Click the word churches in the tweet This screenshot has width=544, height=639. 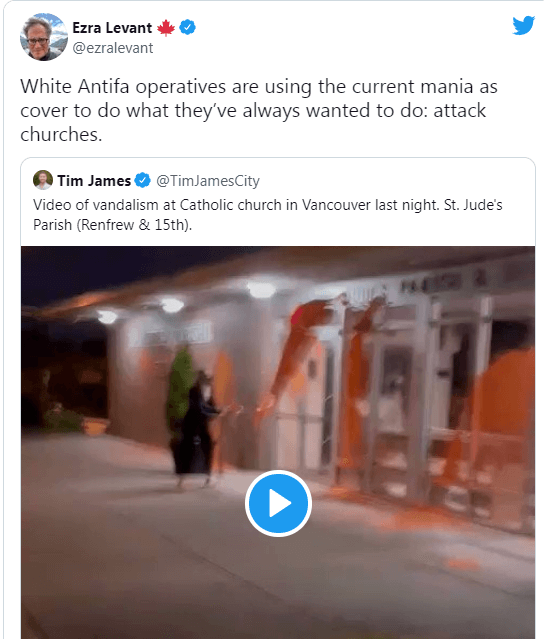click(61, 134)
